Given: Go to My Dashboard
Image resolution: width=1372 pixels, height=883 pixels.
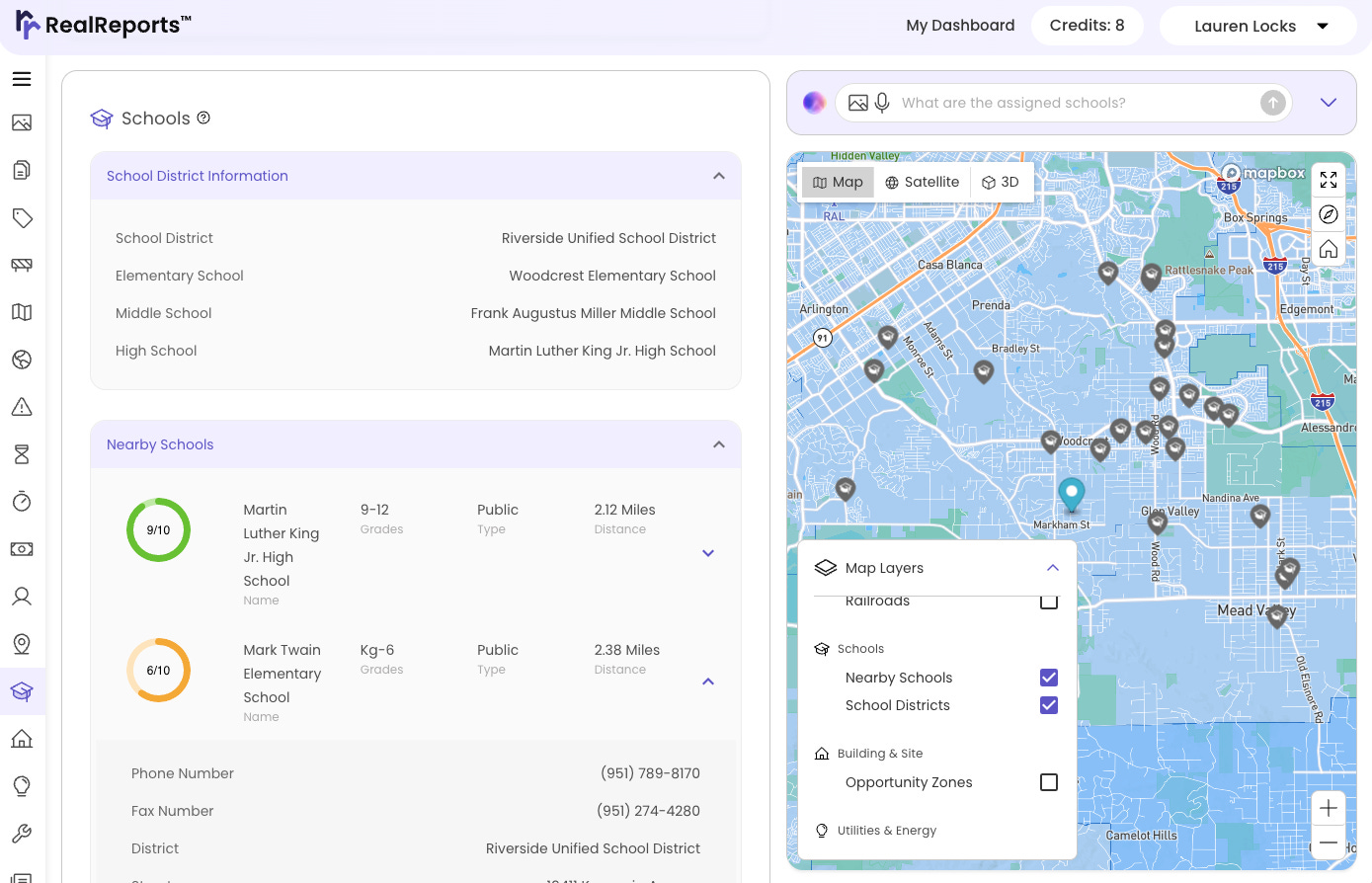Looking at the screenshot, I should [x=960, y=26].
